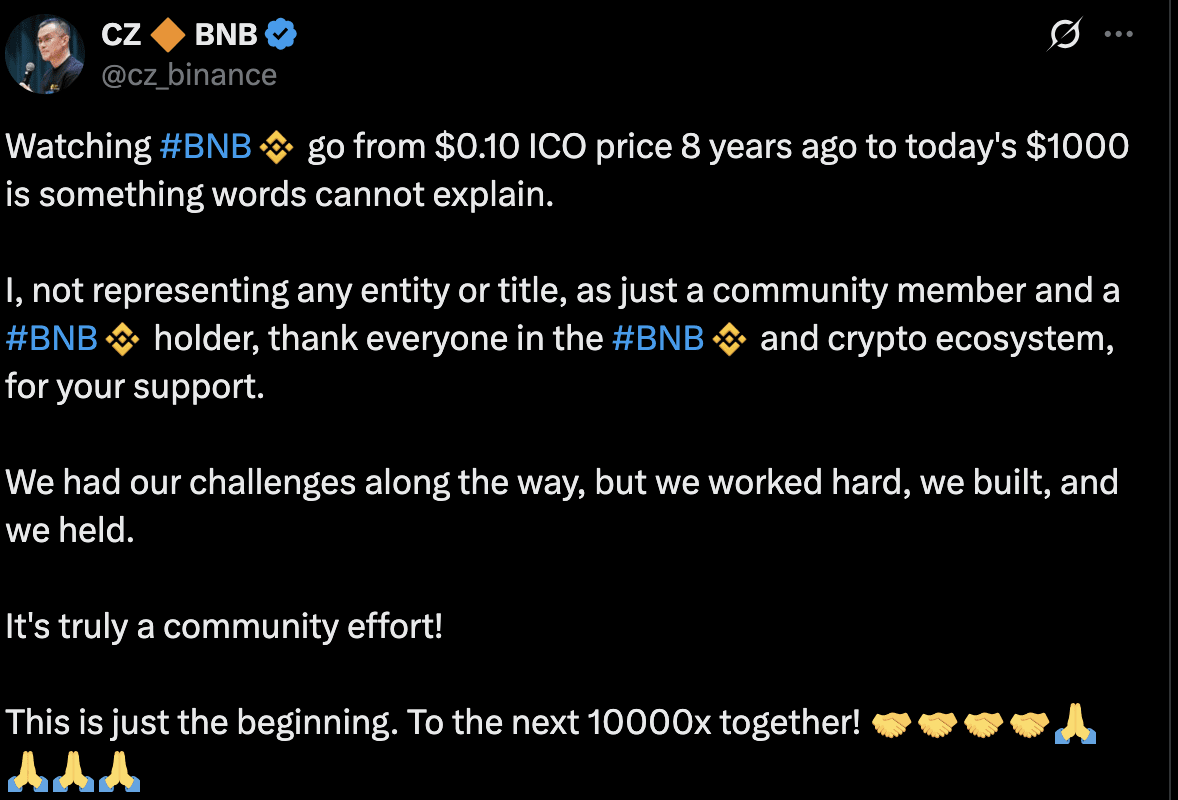Open #BNB hashtag before "and crypto ecosystem"
Image resolution: width=1178 pixels, height=800 pixels.
click(x=658, y=338)
